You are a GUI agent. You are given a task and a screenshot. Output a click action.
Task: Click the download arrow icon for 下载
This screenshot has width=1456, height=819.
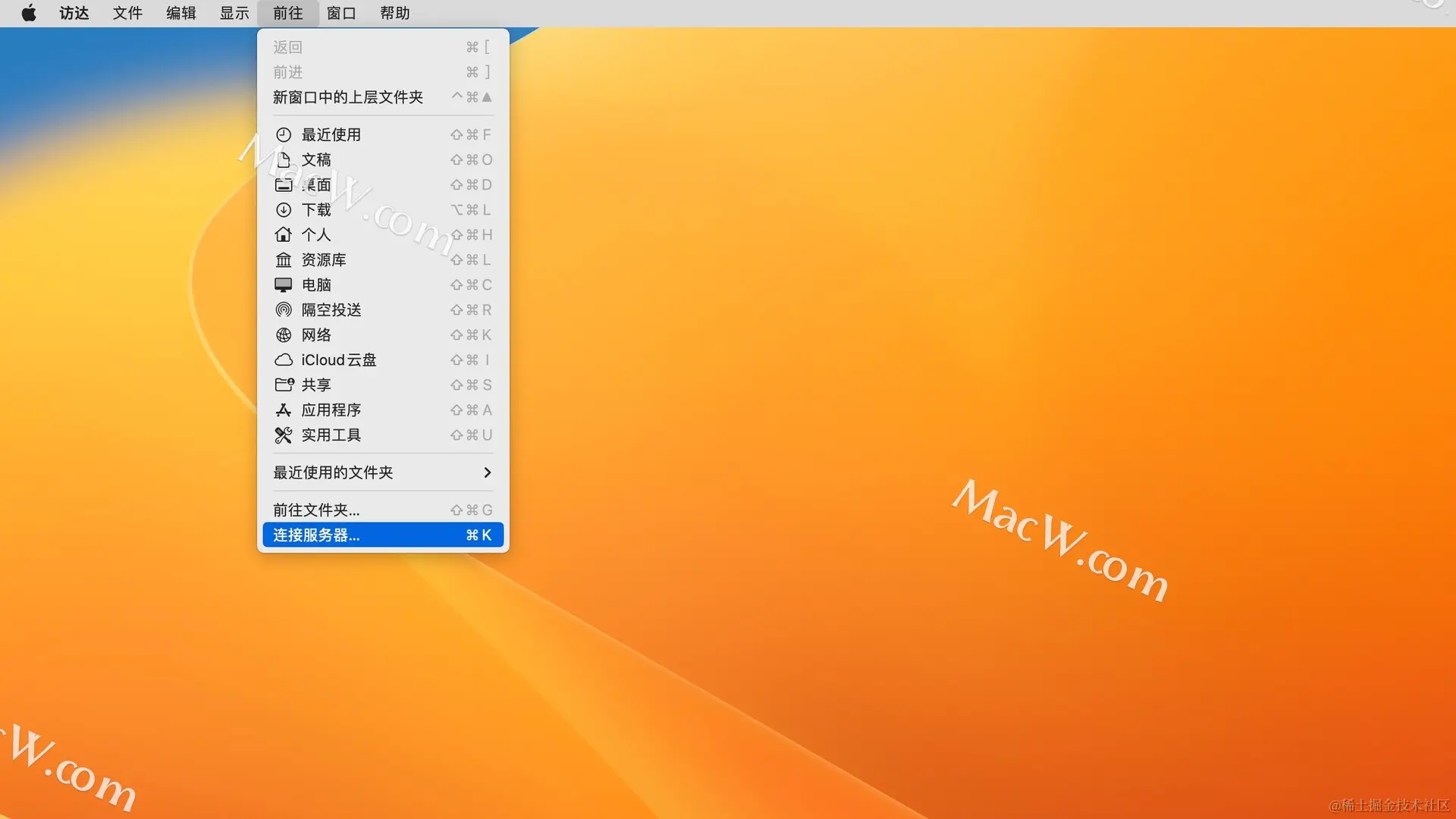tap(284, 210)
